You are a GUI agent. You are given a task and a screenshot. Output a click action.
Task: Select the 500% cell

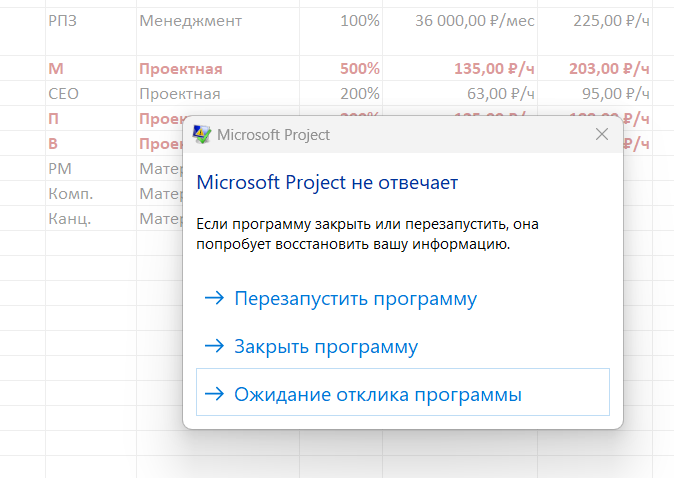(341, 68)
